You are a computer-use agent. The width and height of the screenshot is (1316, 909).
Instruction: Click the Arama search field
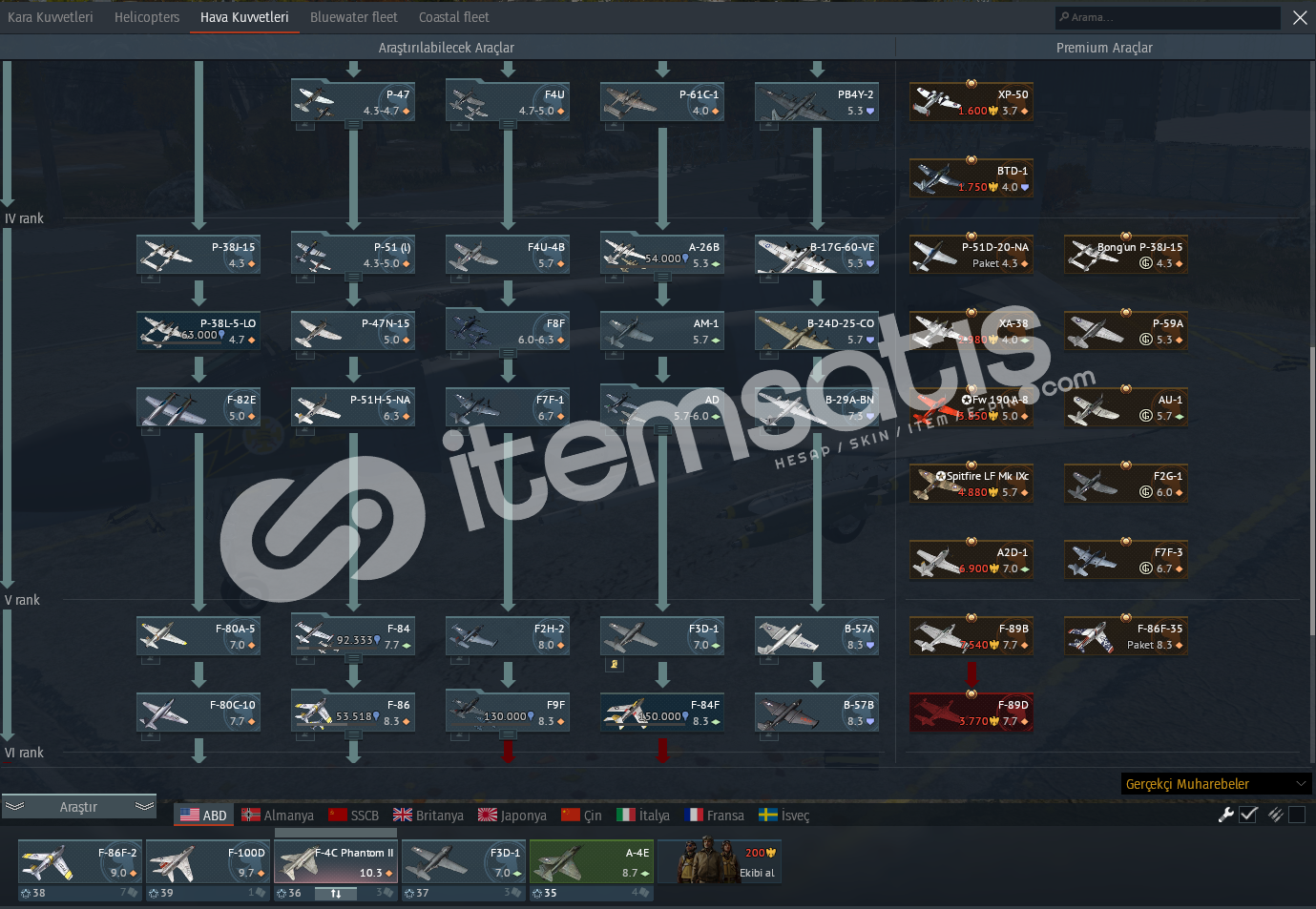1167,17
